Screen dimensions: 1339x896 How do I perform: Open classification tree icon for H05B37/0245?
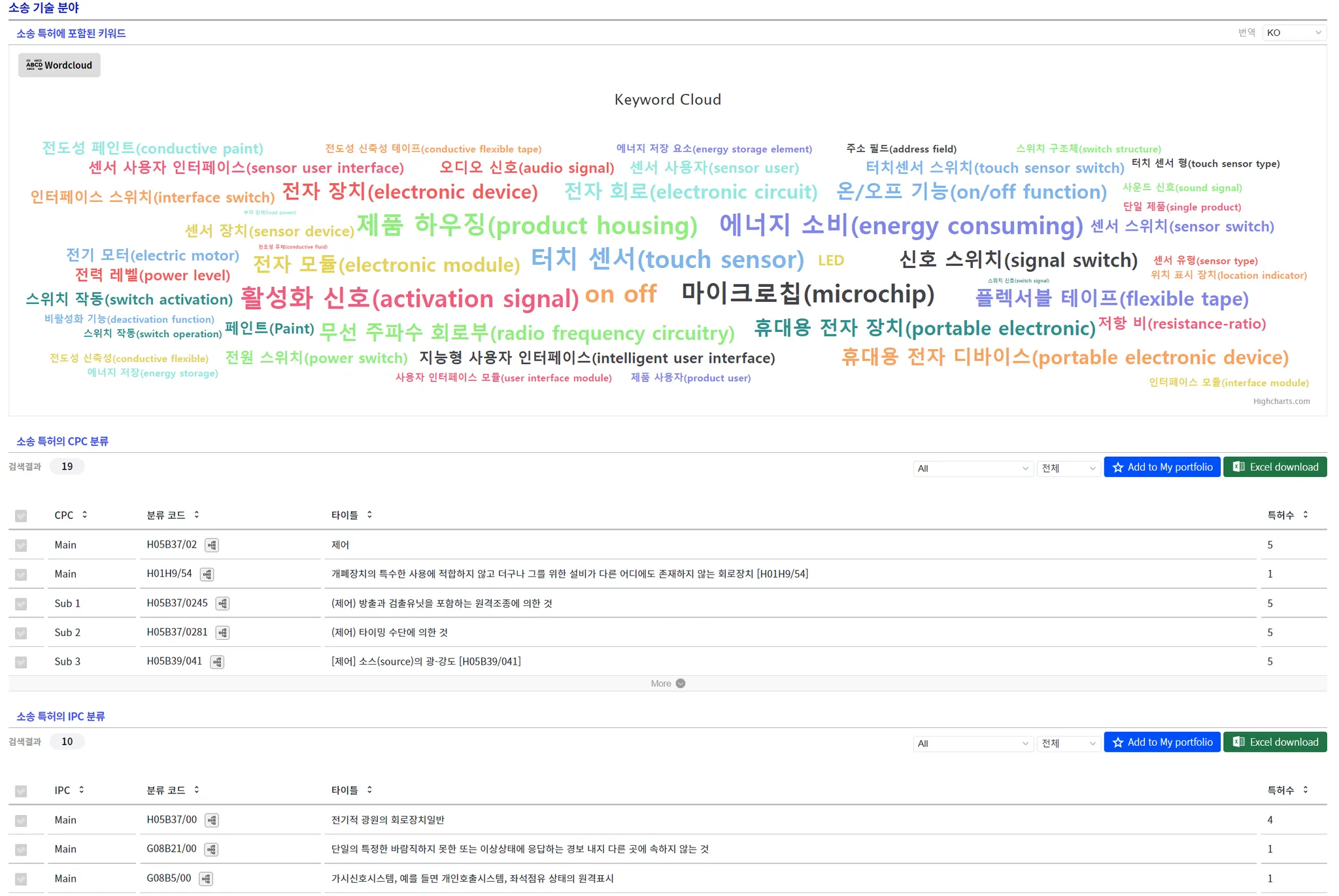click(223, 604)
